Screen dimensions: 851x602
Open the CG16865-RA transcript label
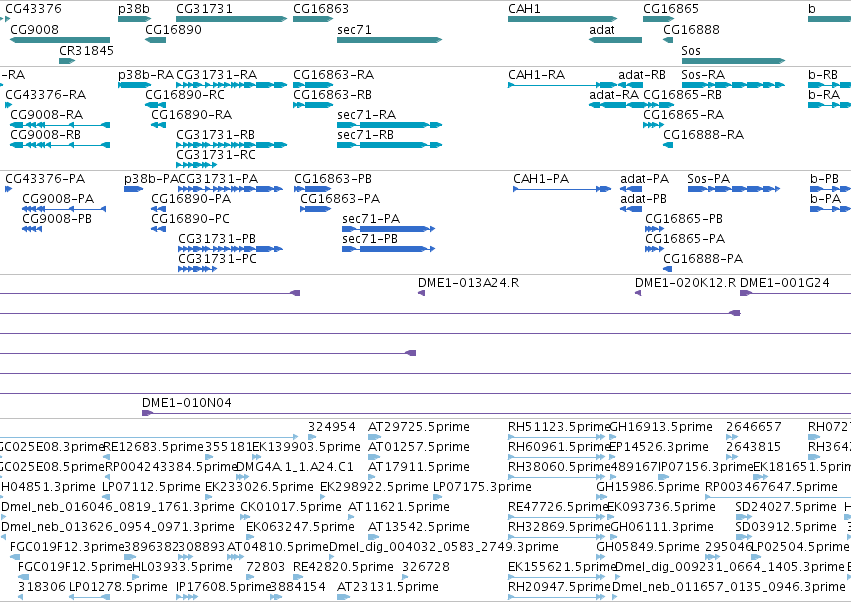pos(683,115)
